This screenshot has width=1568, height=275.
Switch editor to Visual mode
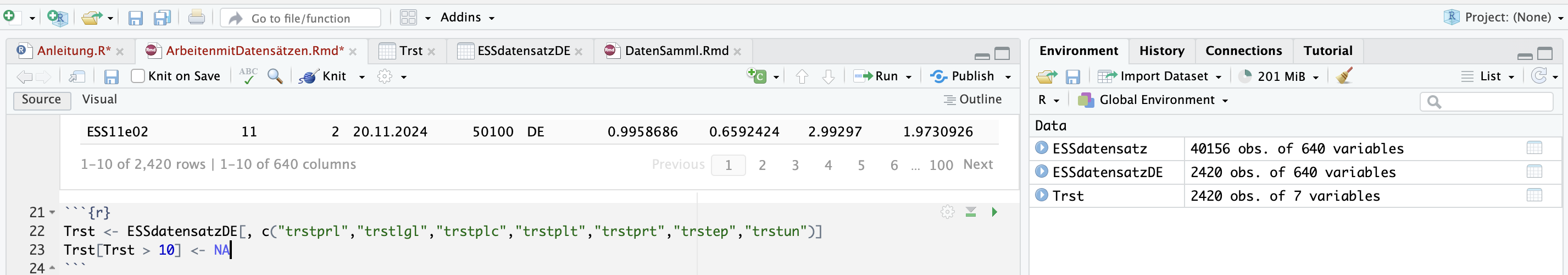point(99,100)
